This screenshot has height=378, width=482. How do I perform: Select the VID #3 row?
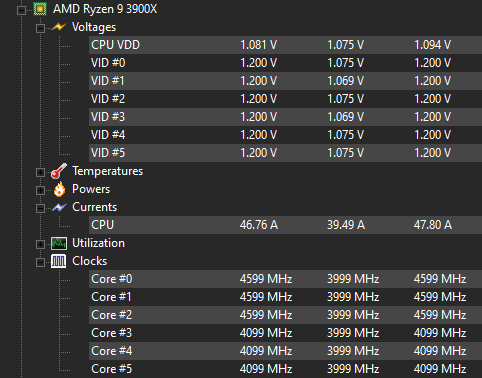pos(285,117)
